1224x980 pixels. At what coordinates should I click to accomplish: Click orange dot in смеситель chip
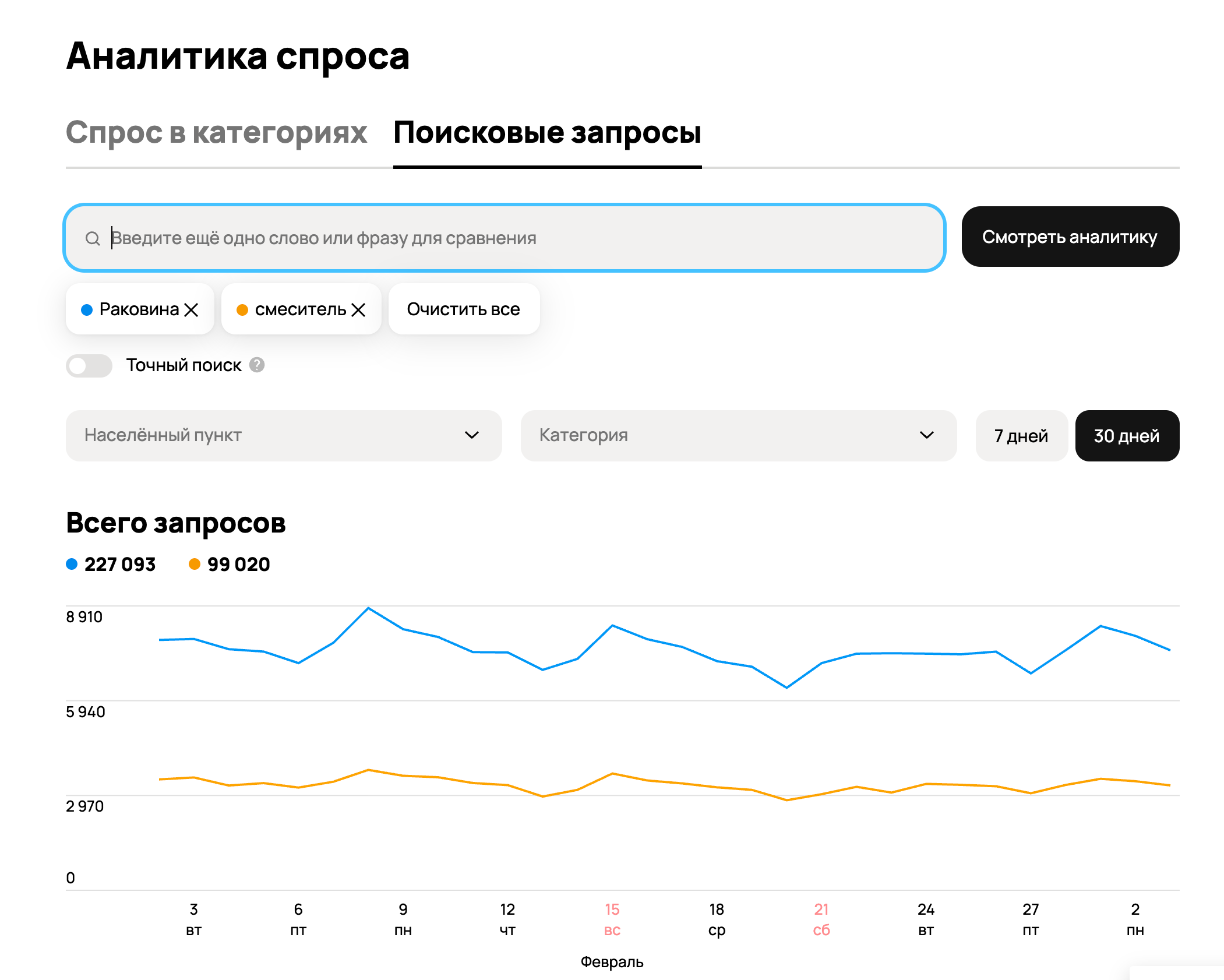242,310
